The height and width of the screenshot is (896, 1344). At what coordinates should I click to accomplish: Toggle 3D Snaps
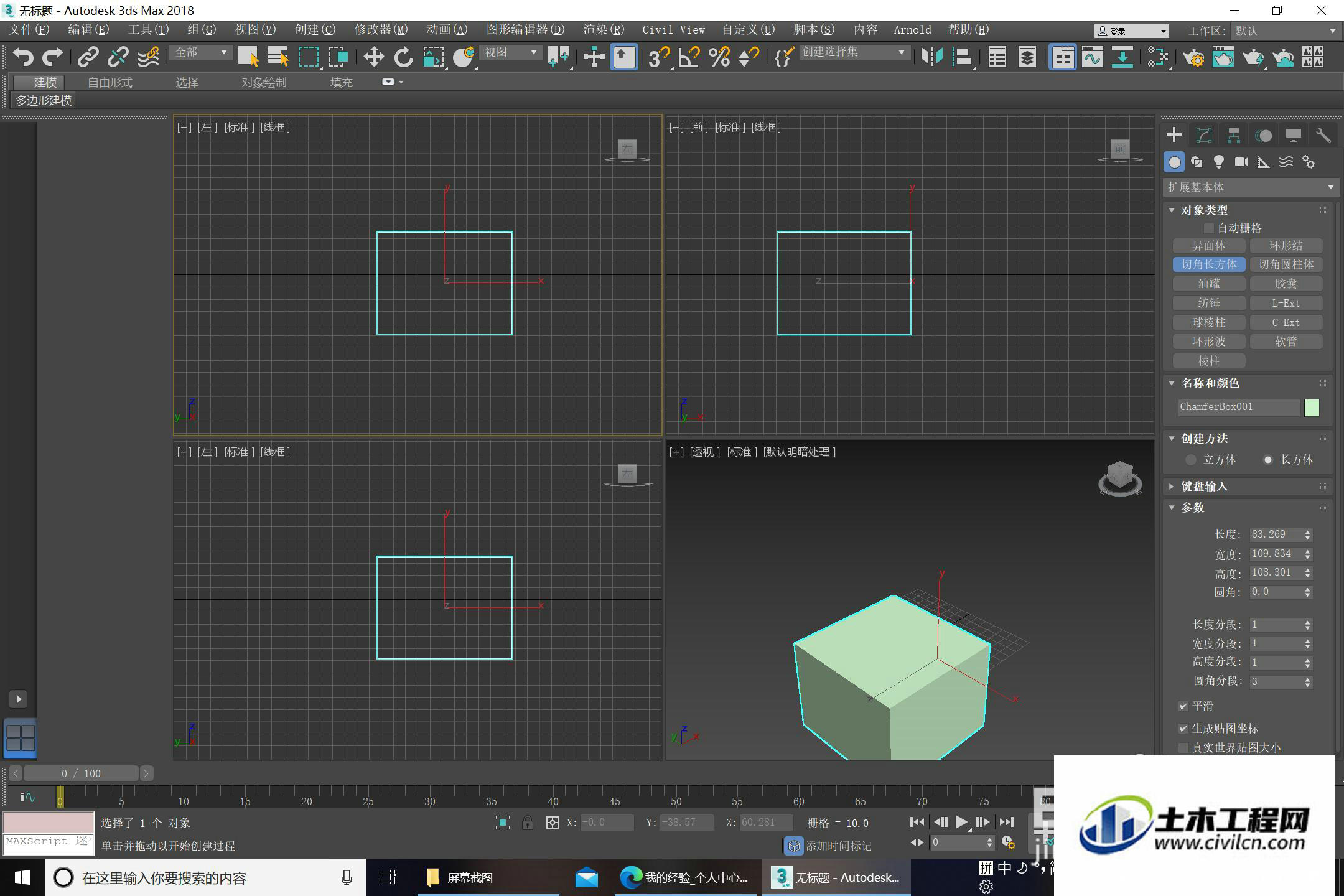click(x=658, y=57)
